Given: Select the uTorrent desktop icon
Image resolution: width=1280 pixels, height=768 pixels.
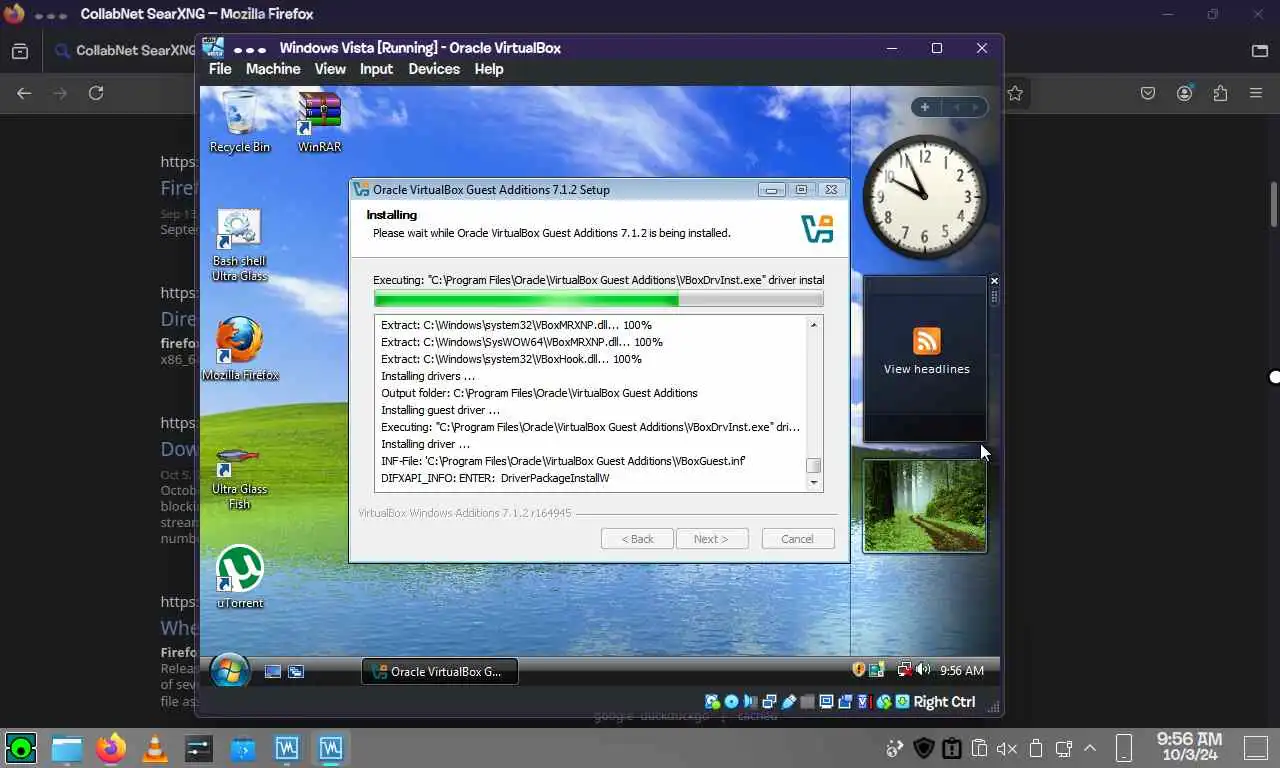Looking at the screenshot, I should pos(240,577).
